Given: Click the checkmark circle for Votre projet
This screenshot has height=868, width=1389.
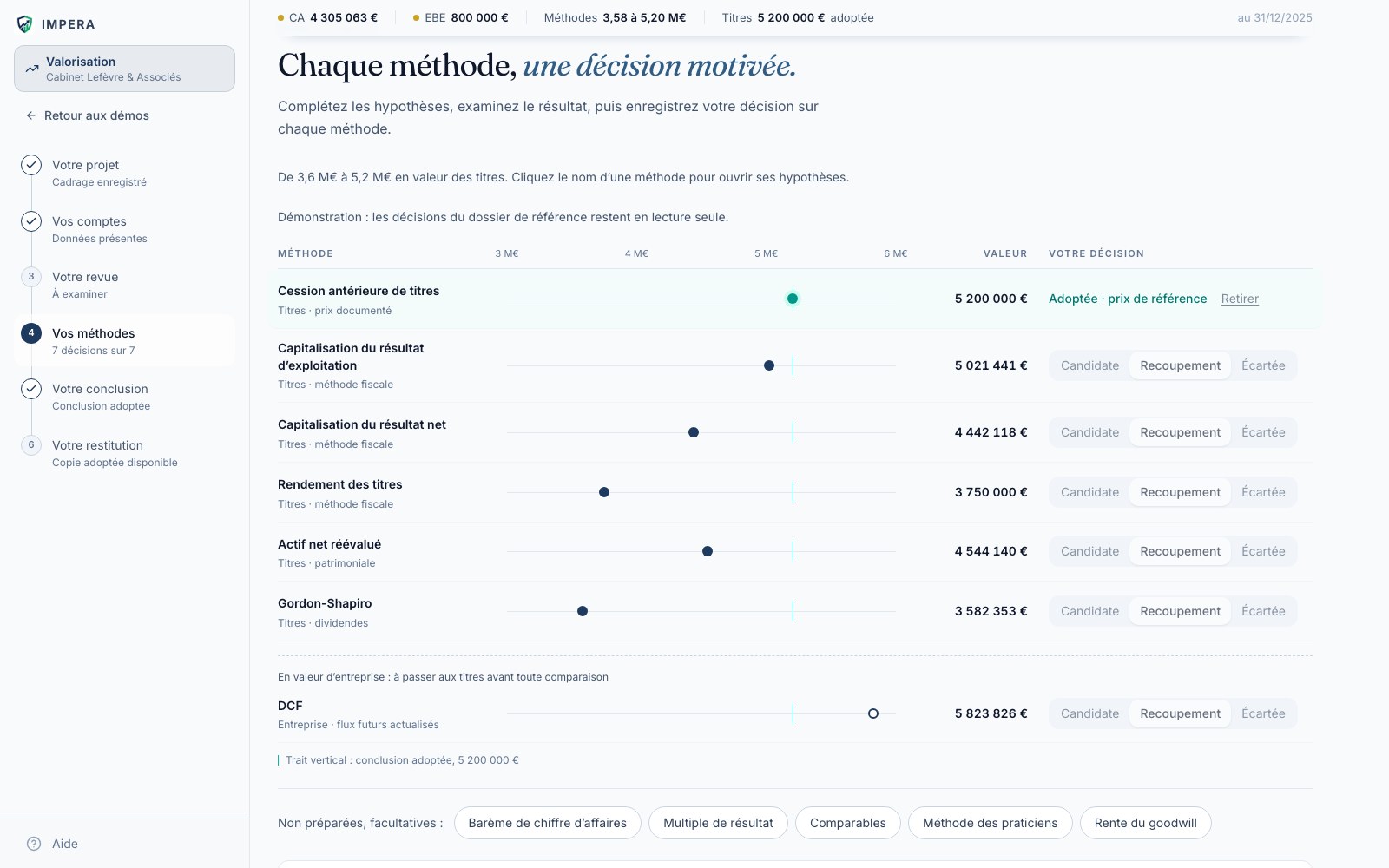Looking at the screenshot, I should pyautogui.click(x=31, y=165).
